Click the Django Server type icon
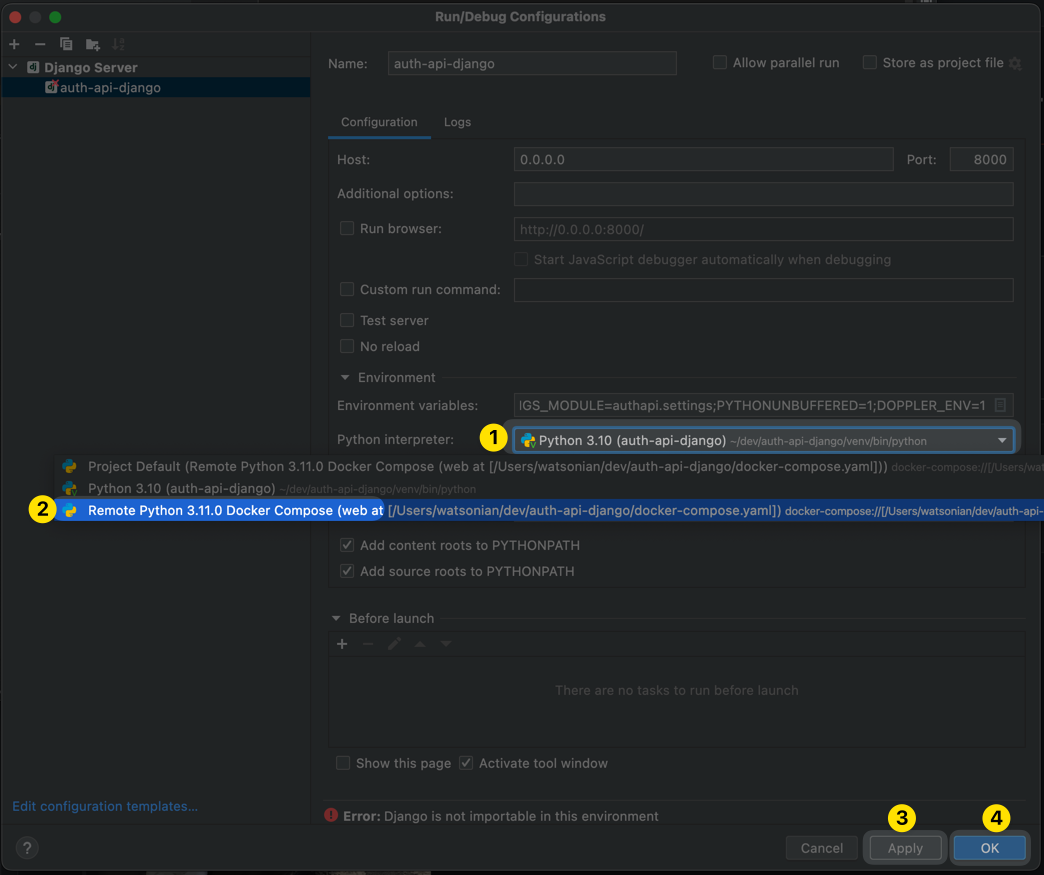 (x=33, y=67)
